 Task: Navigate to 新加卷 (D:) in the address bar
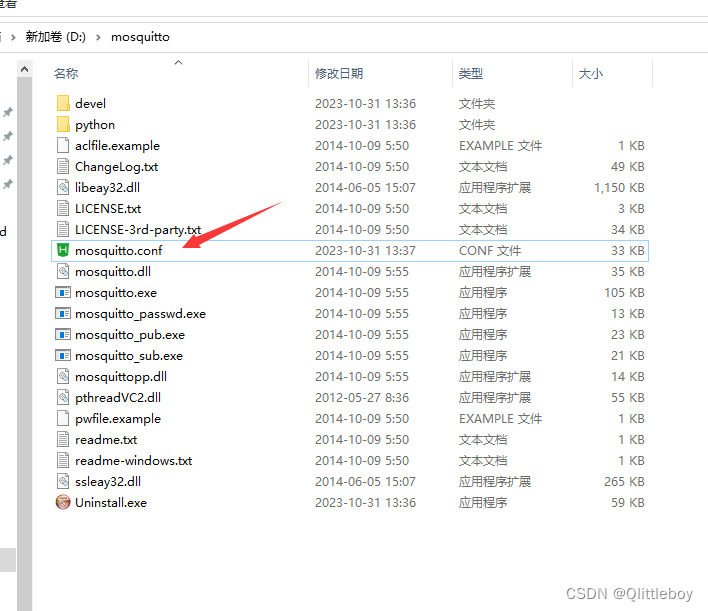[x=56, y=37]
